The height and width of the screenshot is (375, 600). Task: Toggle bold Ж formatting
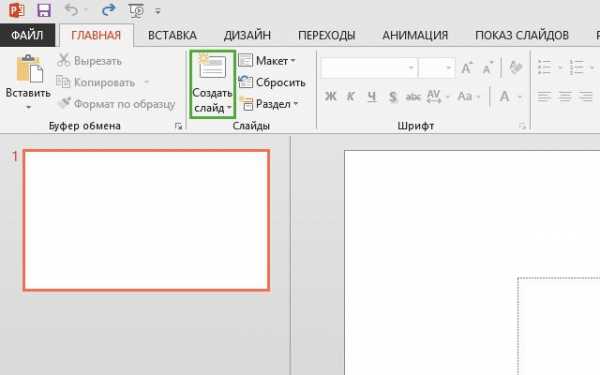click(330, 96)
